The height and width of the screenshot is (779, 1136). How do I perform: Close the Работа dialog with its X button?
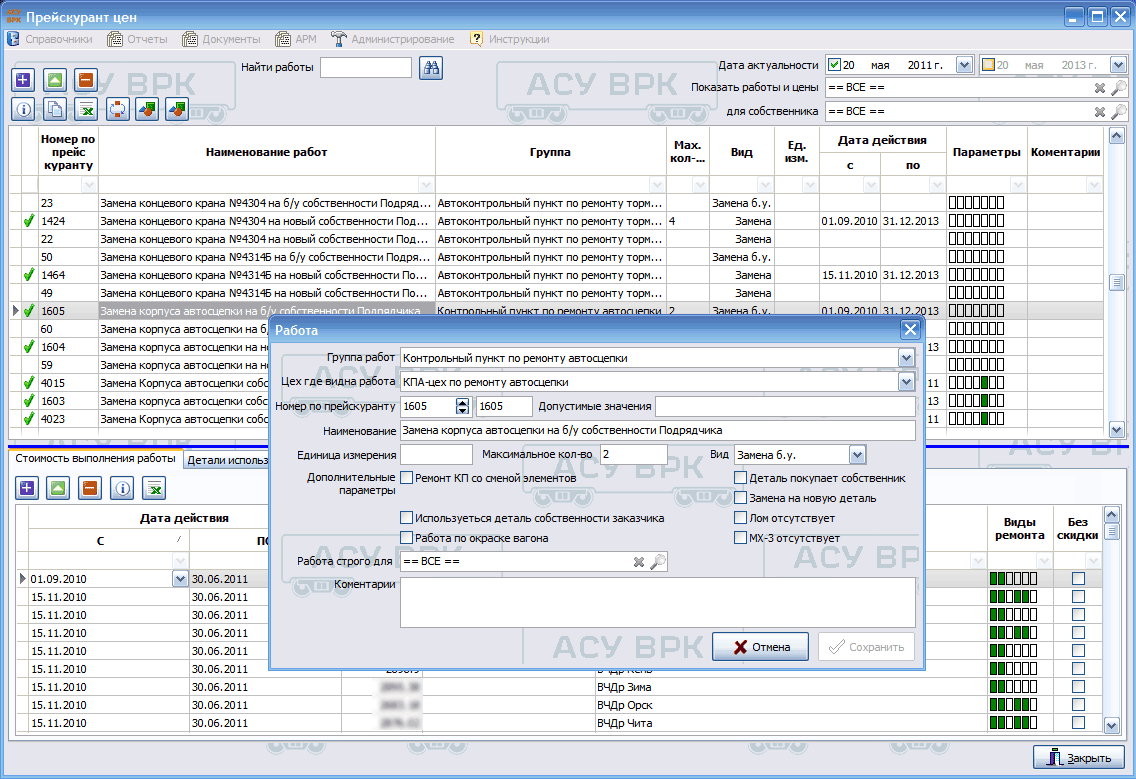coord(910,330)
